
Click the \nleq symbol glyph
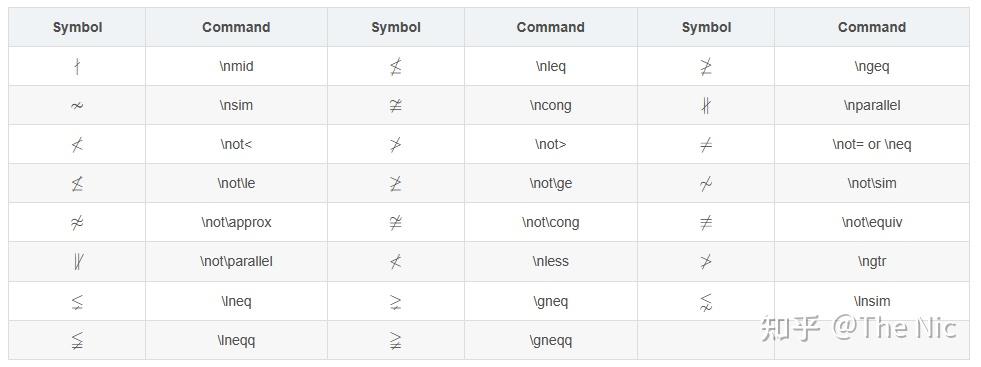(x=395, y=66)
